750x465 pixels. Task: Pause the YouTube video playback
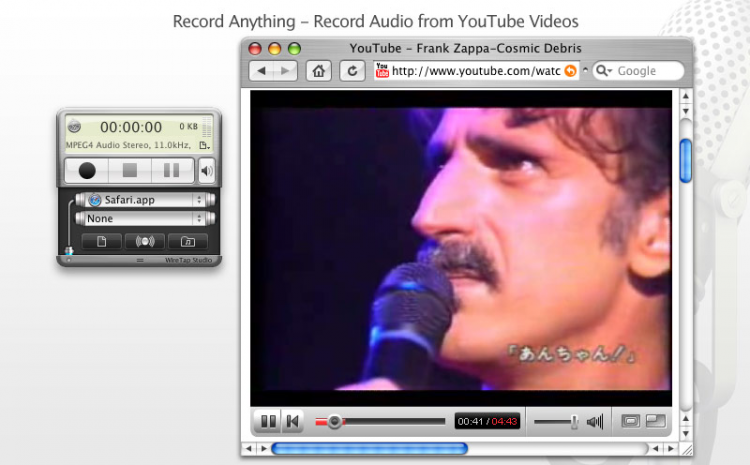click(268, 421)
